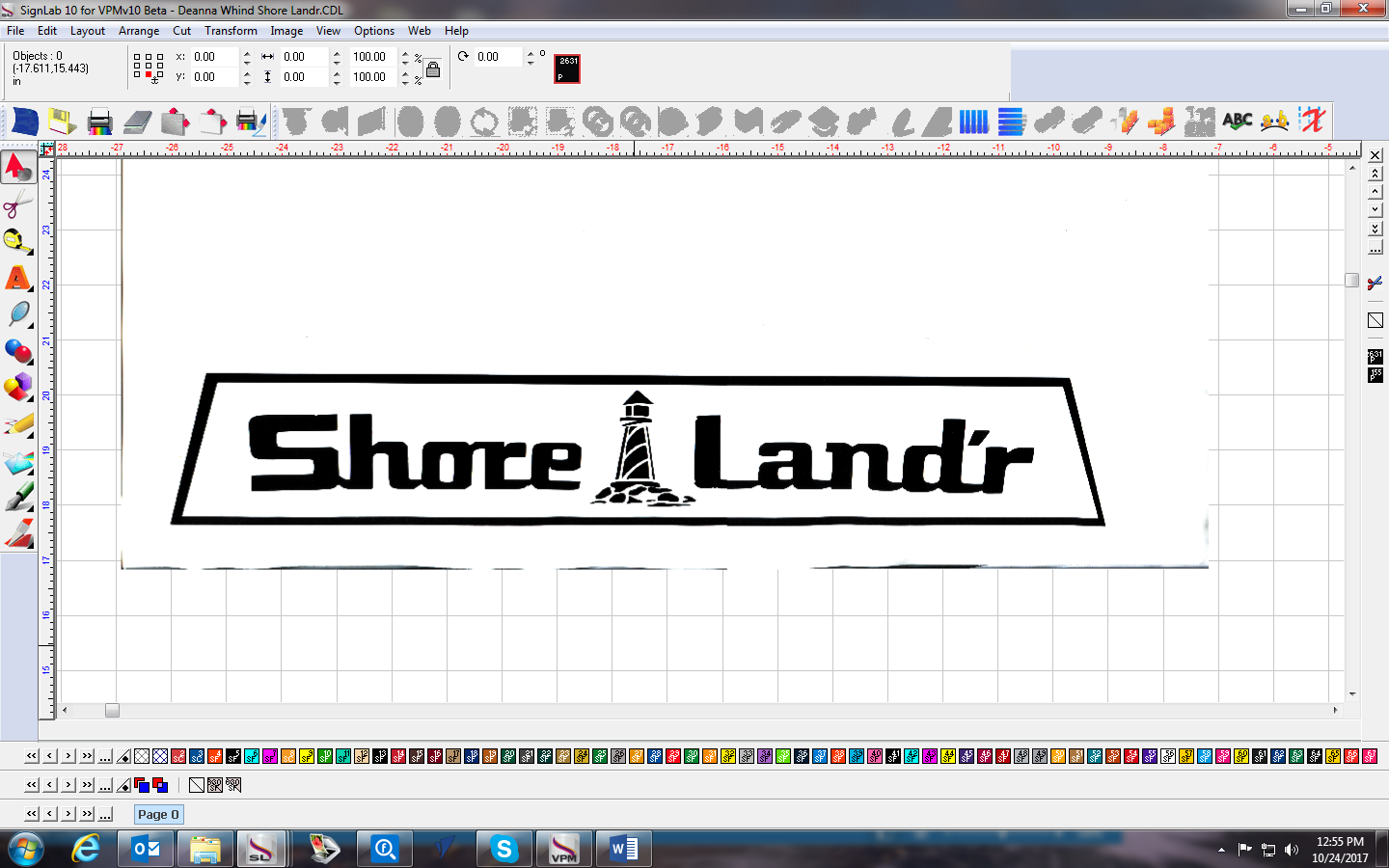Click the orange blocks with pencil icon

[x=1125, y=122]
